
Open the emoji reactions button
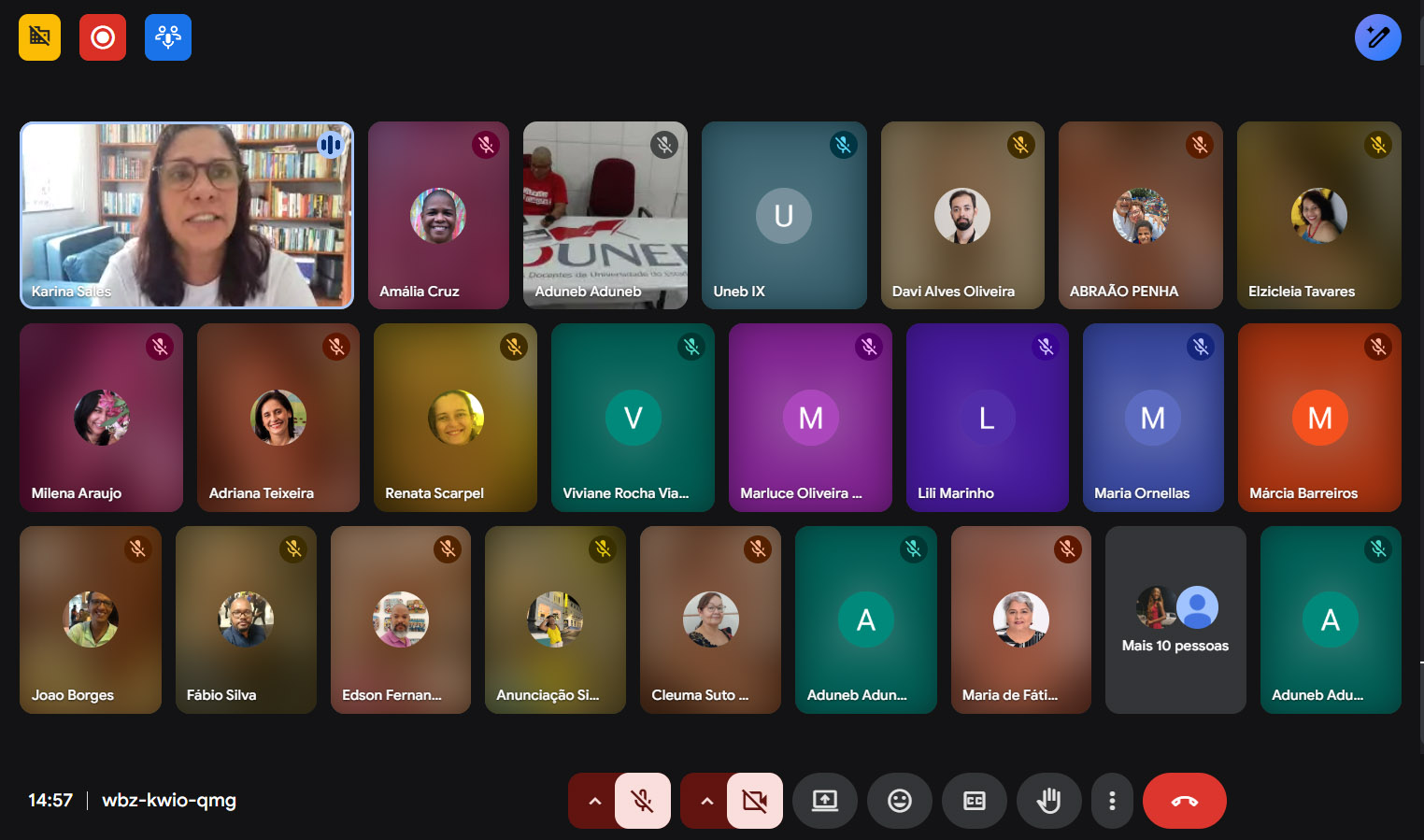(899, 801)
